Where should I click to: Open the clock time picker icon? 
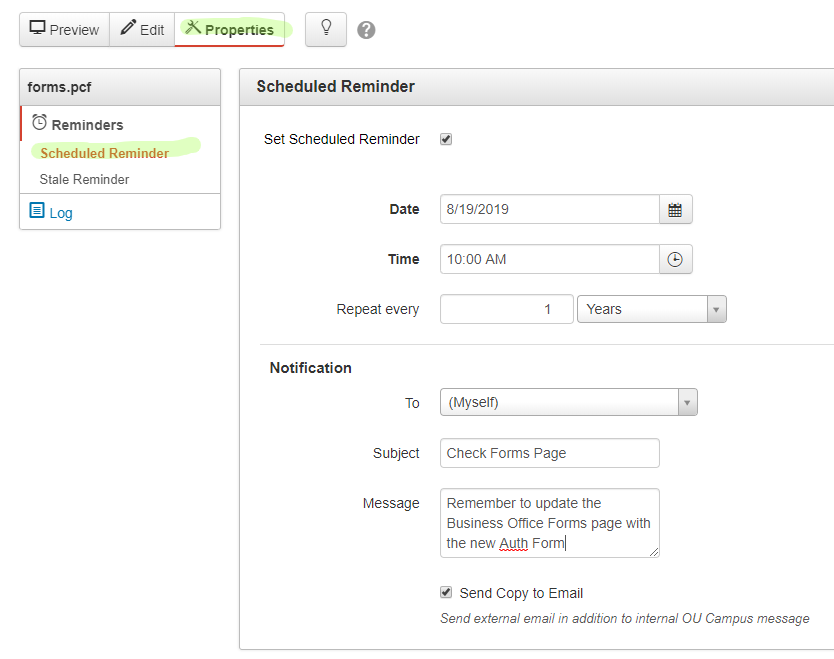[675, 260]
